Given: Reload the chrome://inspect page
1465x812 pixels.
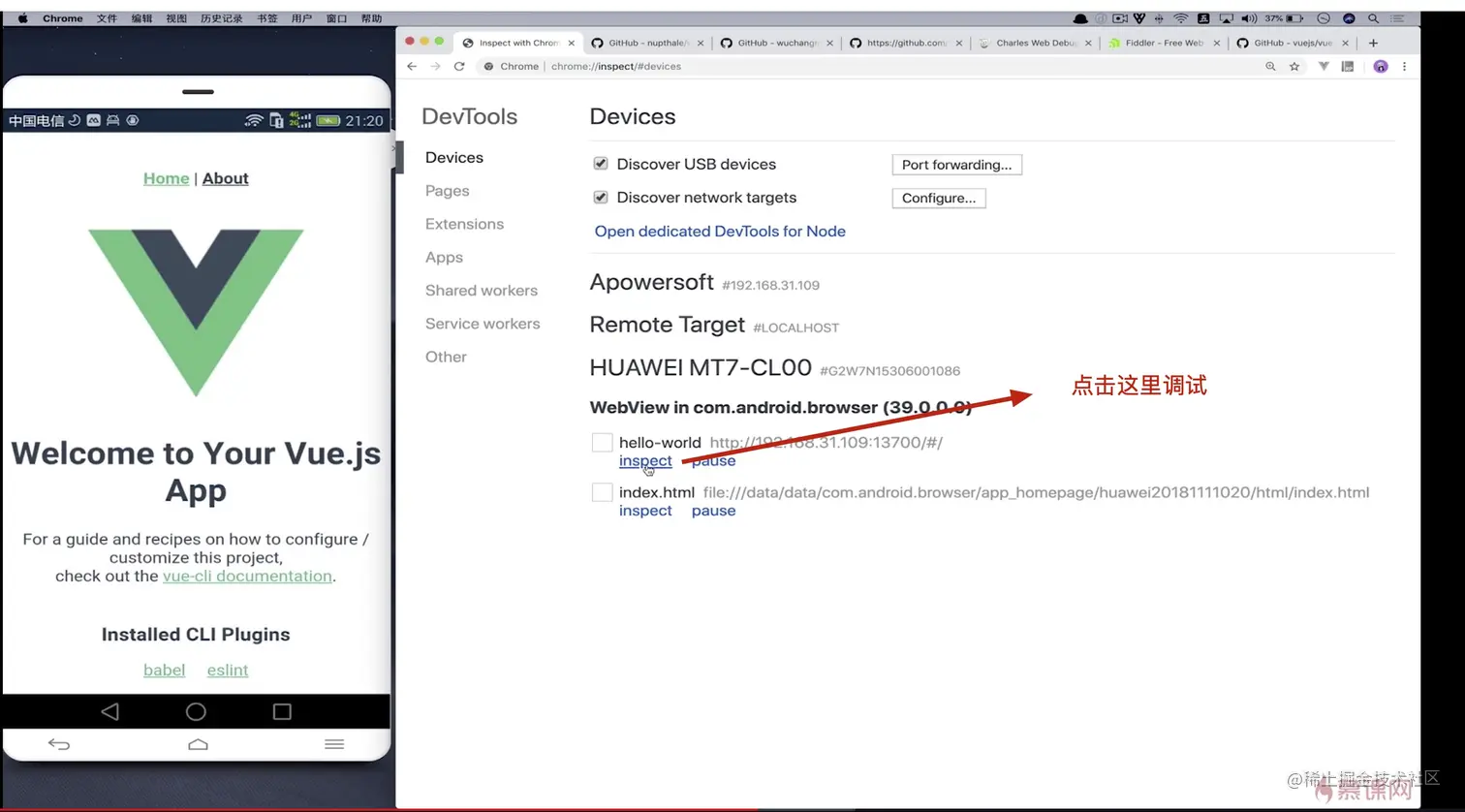Looking at the screenshot, I should click(x=459, y=66).
